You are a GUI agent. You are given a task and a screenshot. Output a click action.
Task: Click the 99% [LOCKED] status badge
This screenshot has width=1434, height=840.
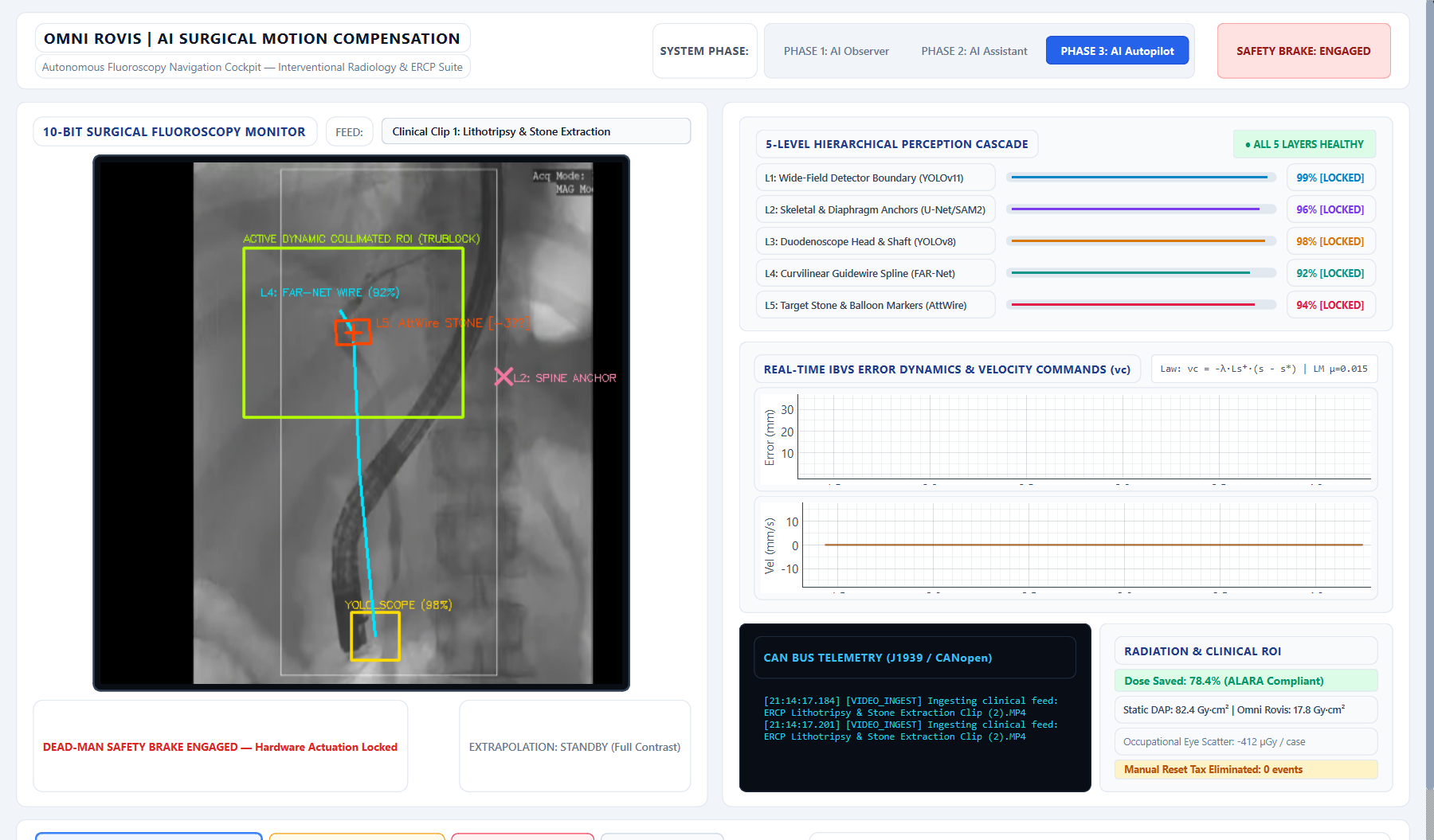coord(1330,178)
